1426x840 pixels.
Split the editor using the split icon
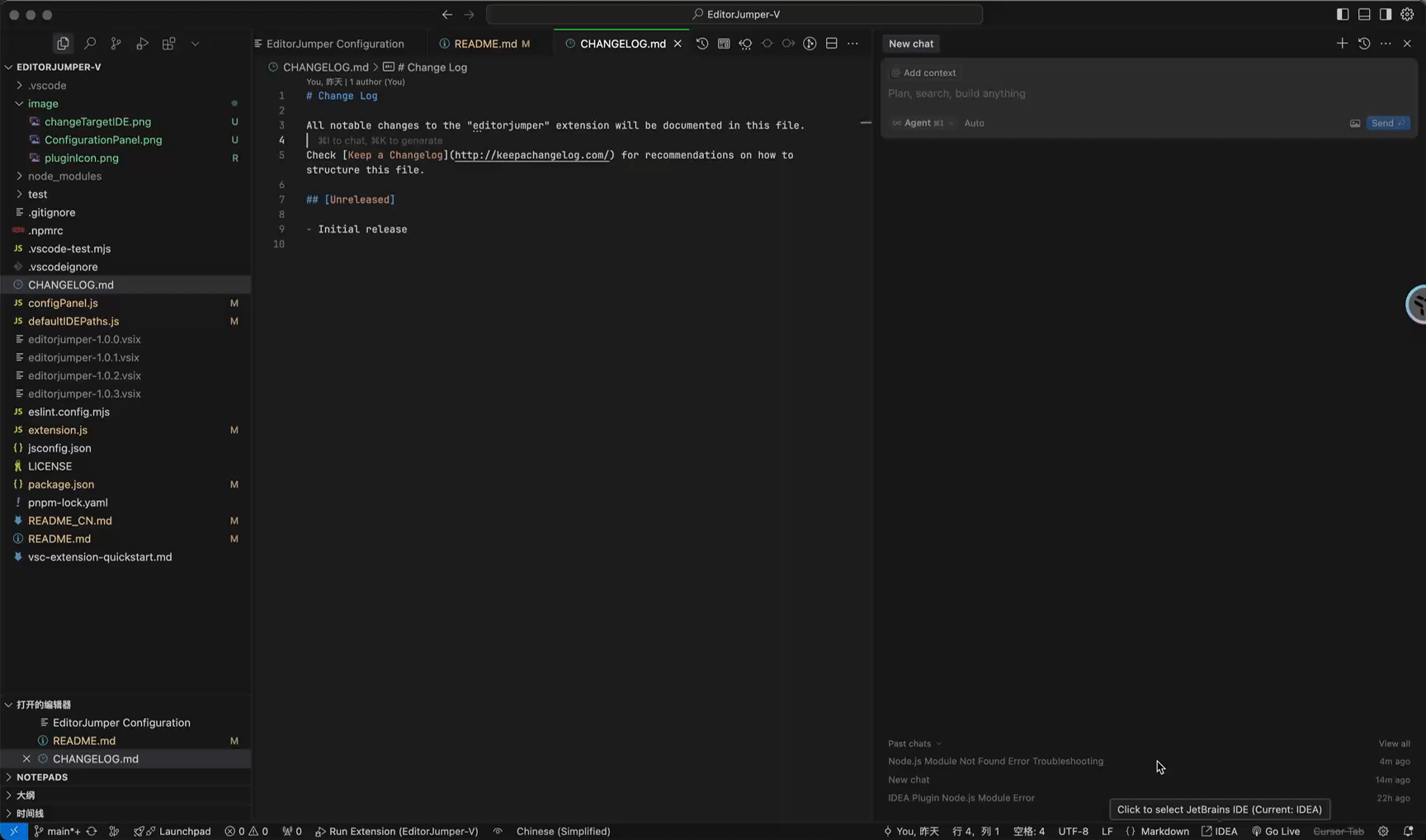pos(832,43)
